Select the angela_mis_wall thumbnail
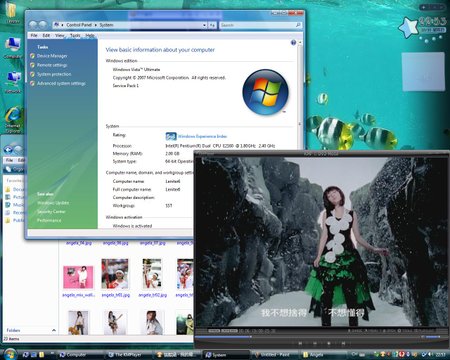 click(x=78, y=277)
